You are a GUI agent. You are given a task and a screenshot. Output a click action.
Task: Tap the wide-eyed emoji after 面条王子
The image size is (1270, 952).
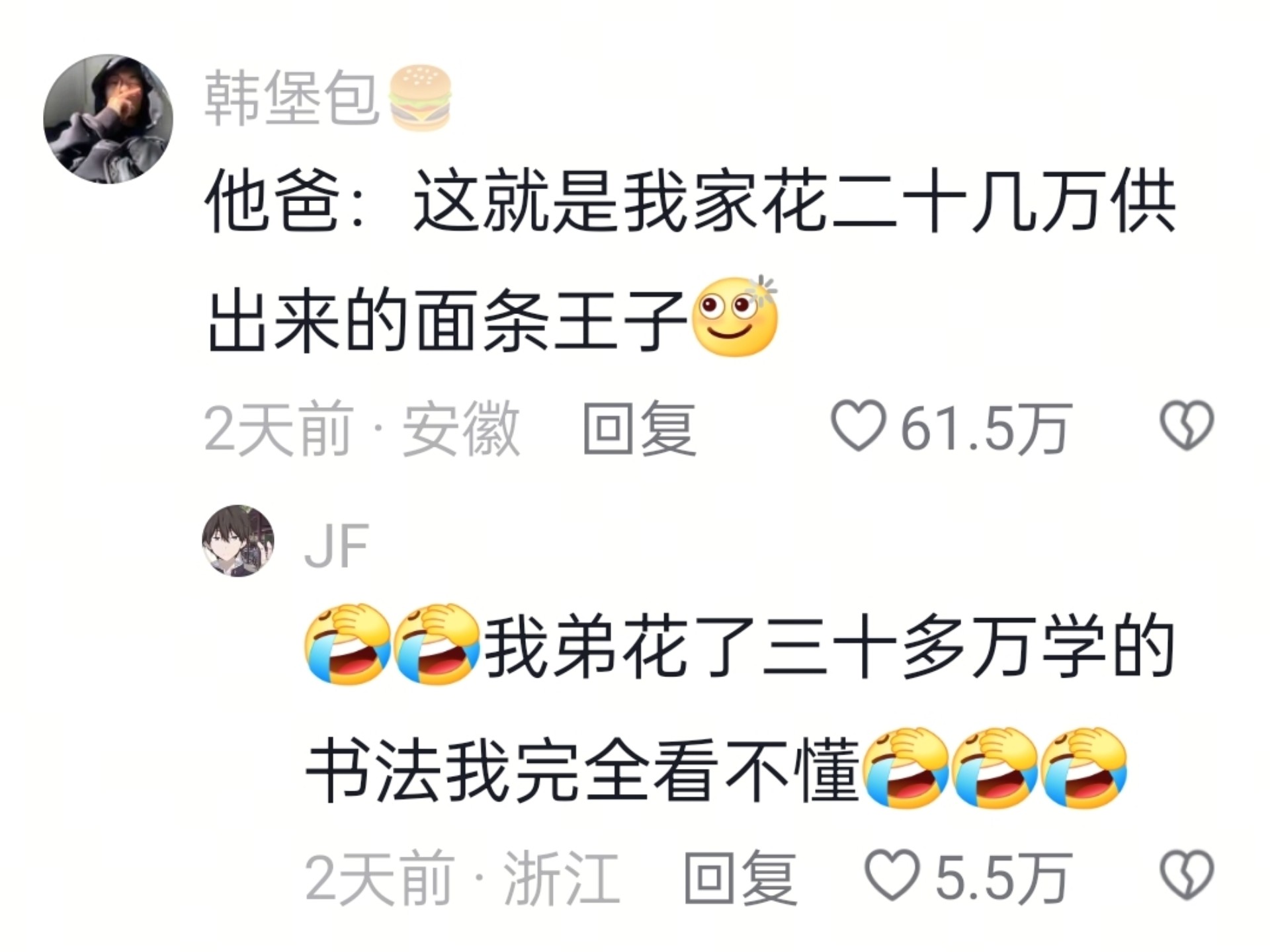(x=735, y=317)
